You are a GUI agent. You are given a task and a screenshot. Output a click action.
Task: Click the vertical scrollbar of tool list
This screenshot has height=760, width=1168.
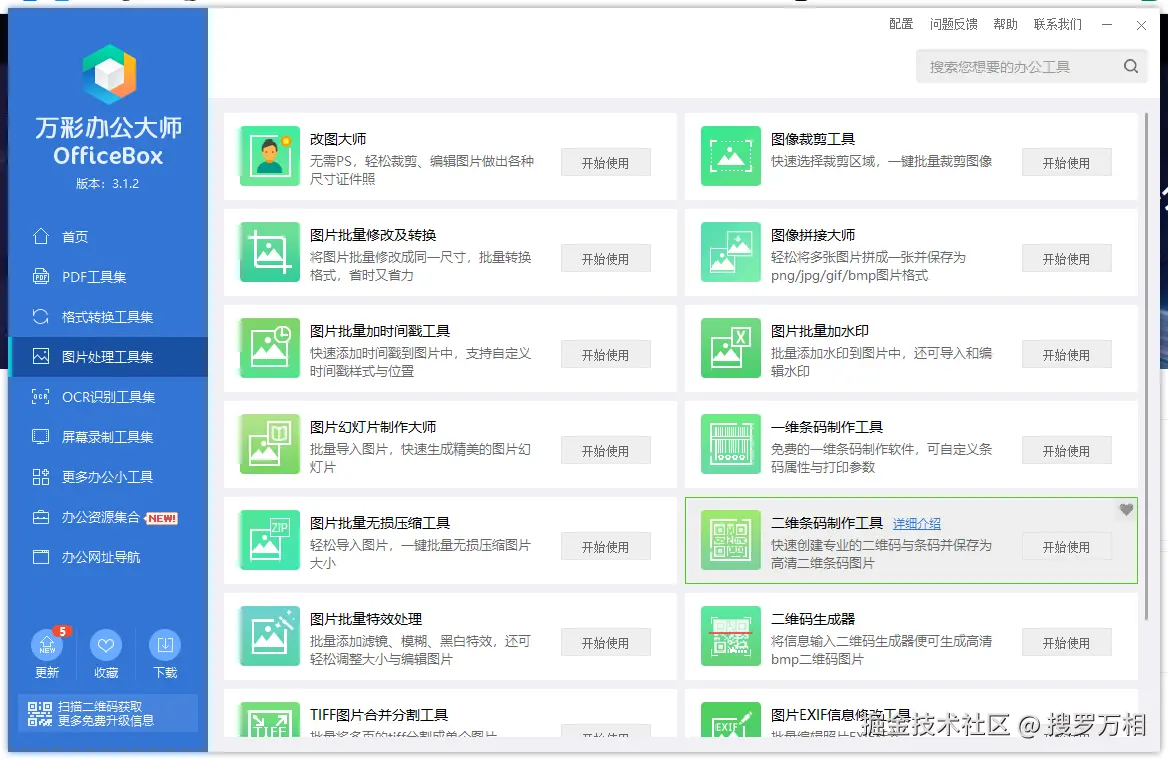pos(1146,365)
